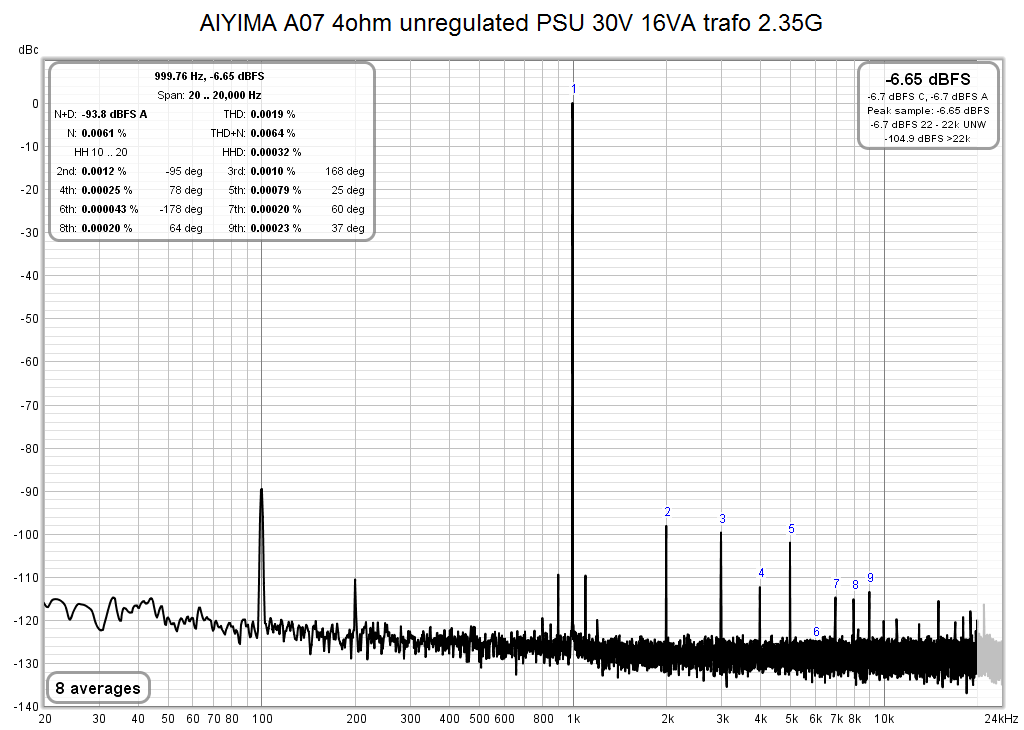The width and height of the screenshot is (1024, 730).
Task: Click the '10k' frequency axis label
Action: click(x=884, y=719)
